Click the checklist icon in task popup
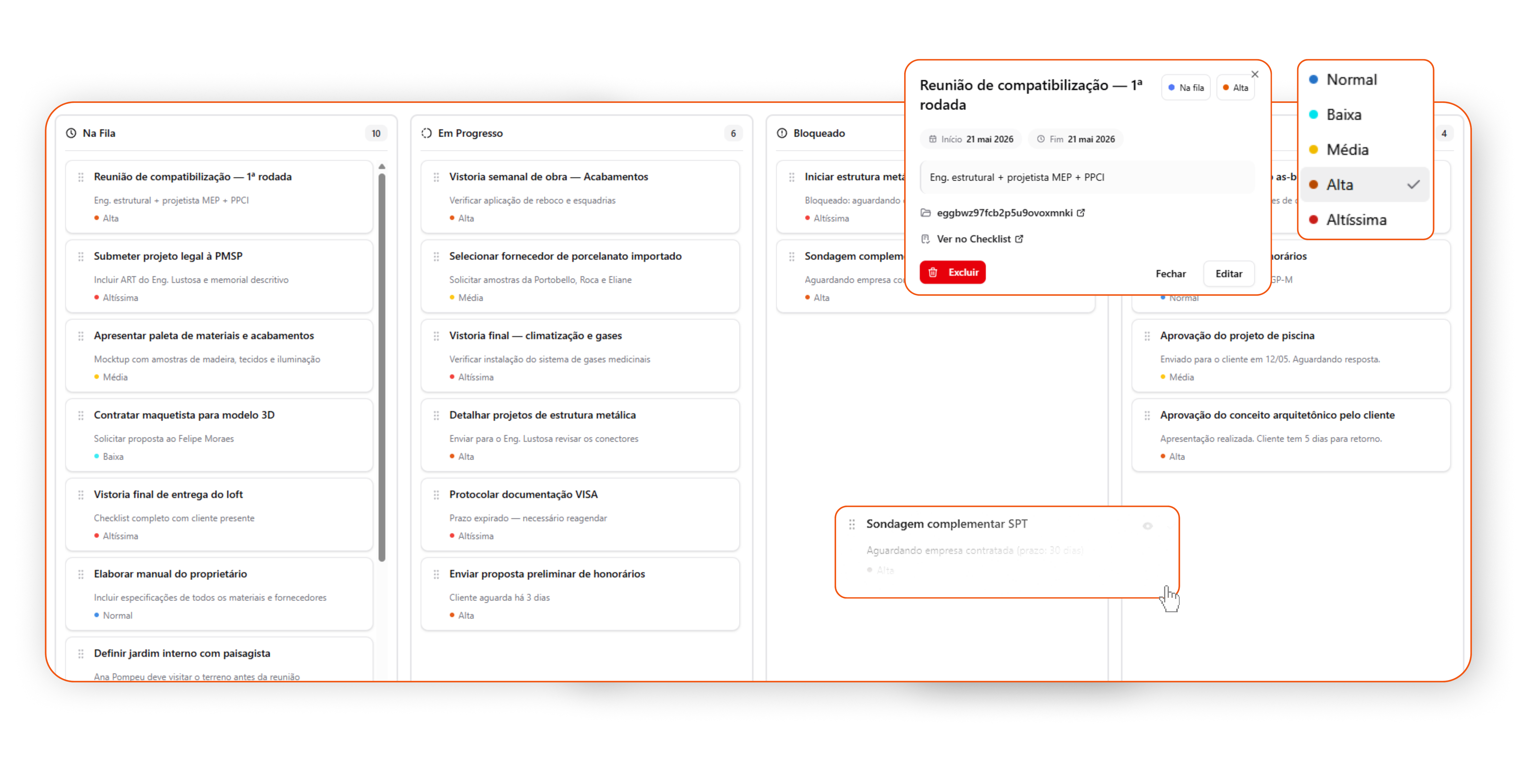The height and width of the screenshot is (784, 1529). (x=925, y=239)
